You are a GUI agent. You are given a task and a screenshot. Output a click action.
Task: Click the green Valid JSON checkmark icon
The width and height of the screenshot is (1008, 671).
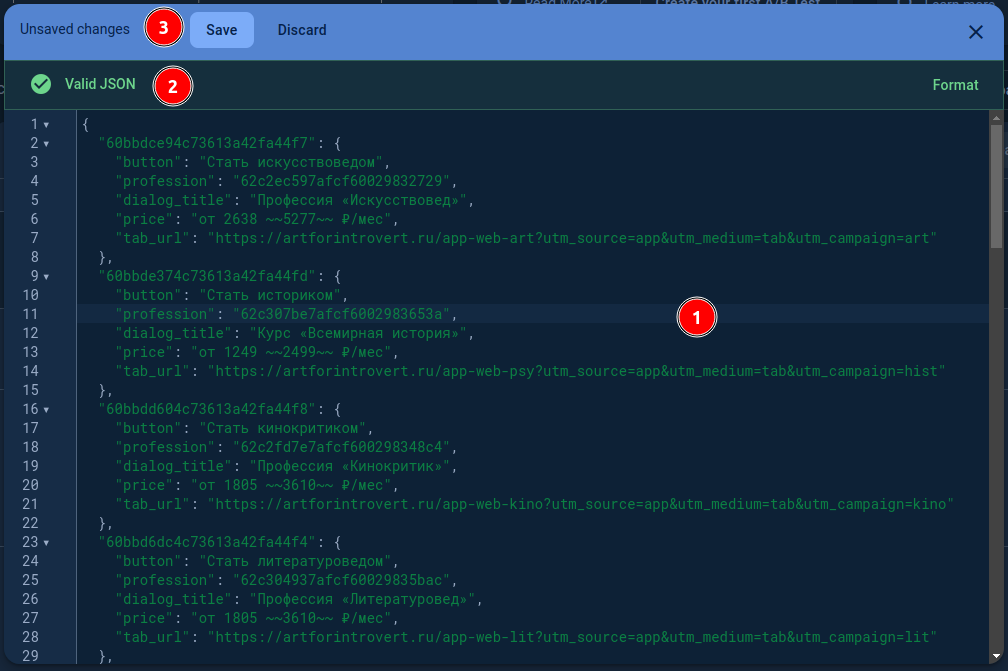coord(41,85)
